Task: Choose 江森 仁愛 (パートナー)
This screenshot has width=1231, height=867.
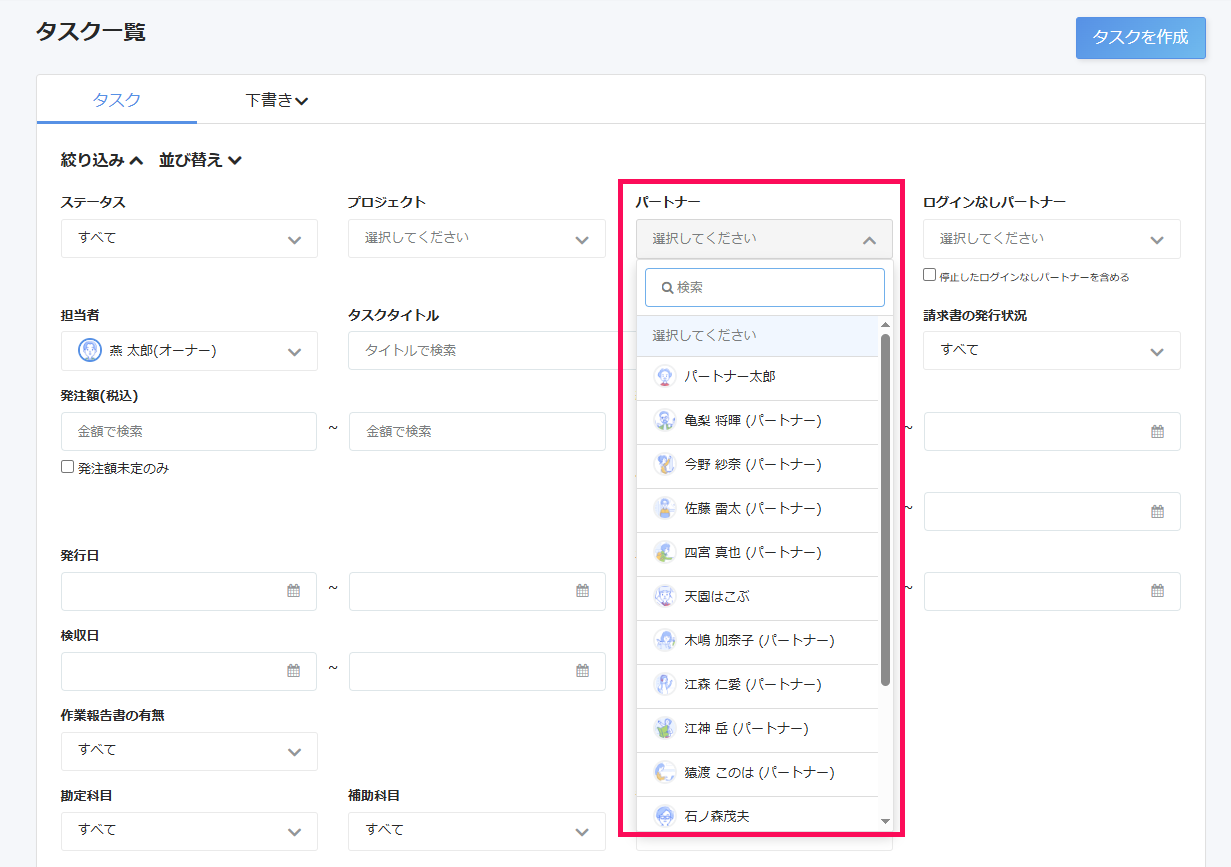Action: click(757, 685)
